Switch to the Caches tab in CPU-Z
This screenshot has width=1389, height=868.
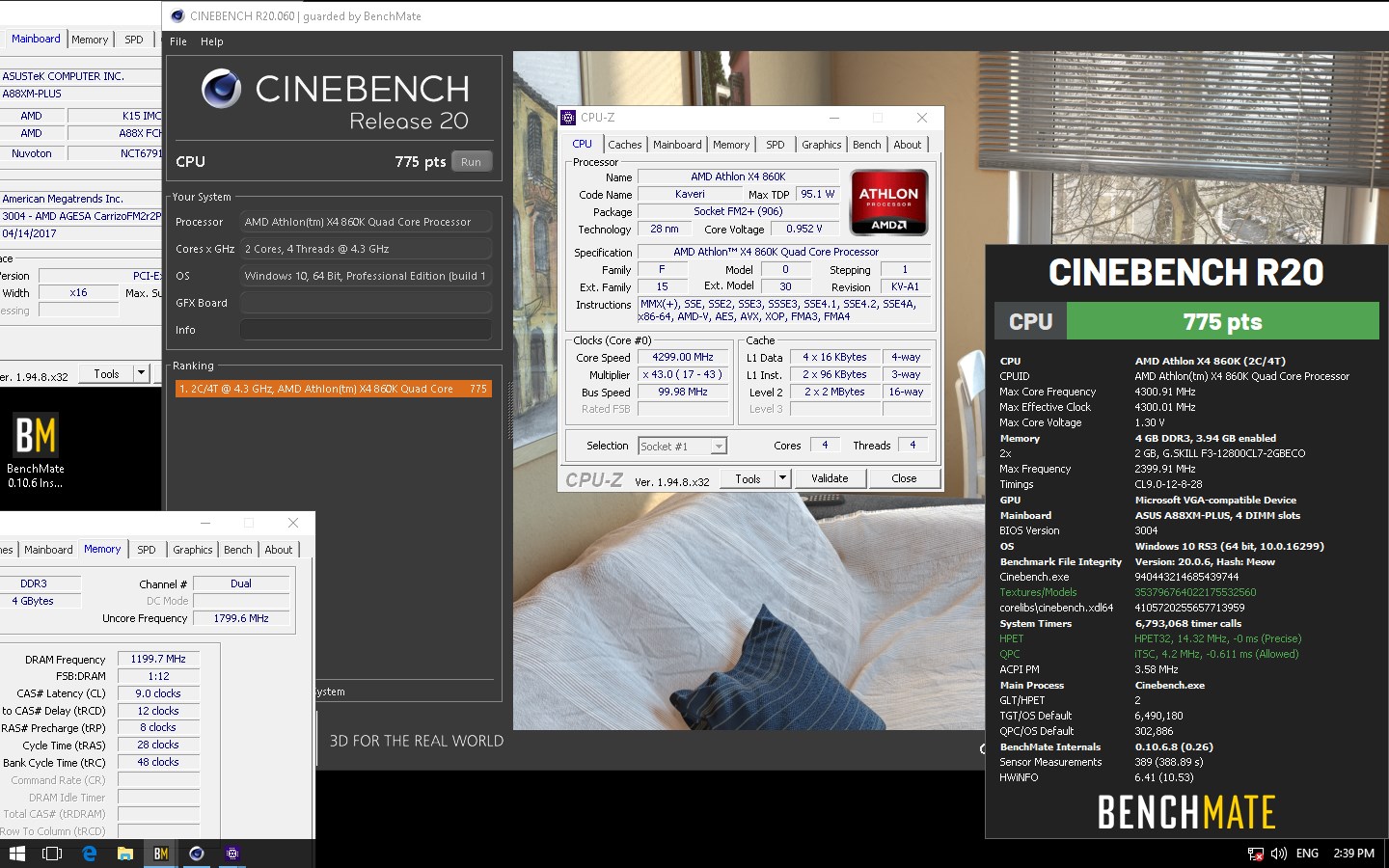tap(625, 145)
